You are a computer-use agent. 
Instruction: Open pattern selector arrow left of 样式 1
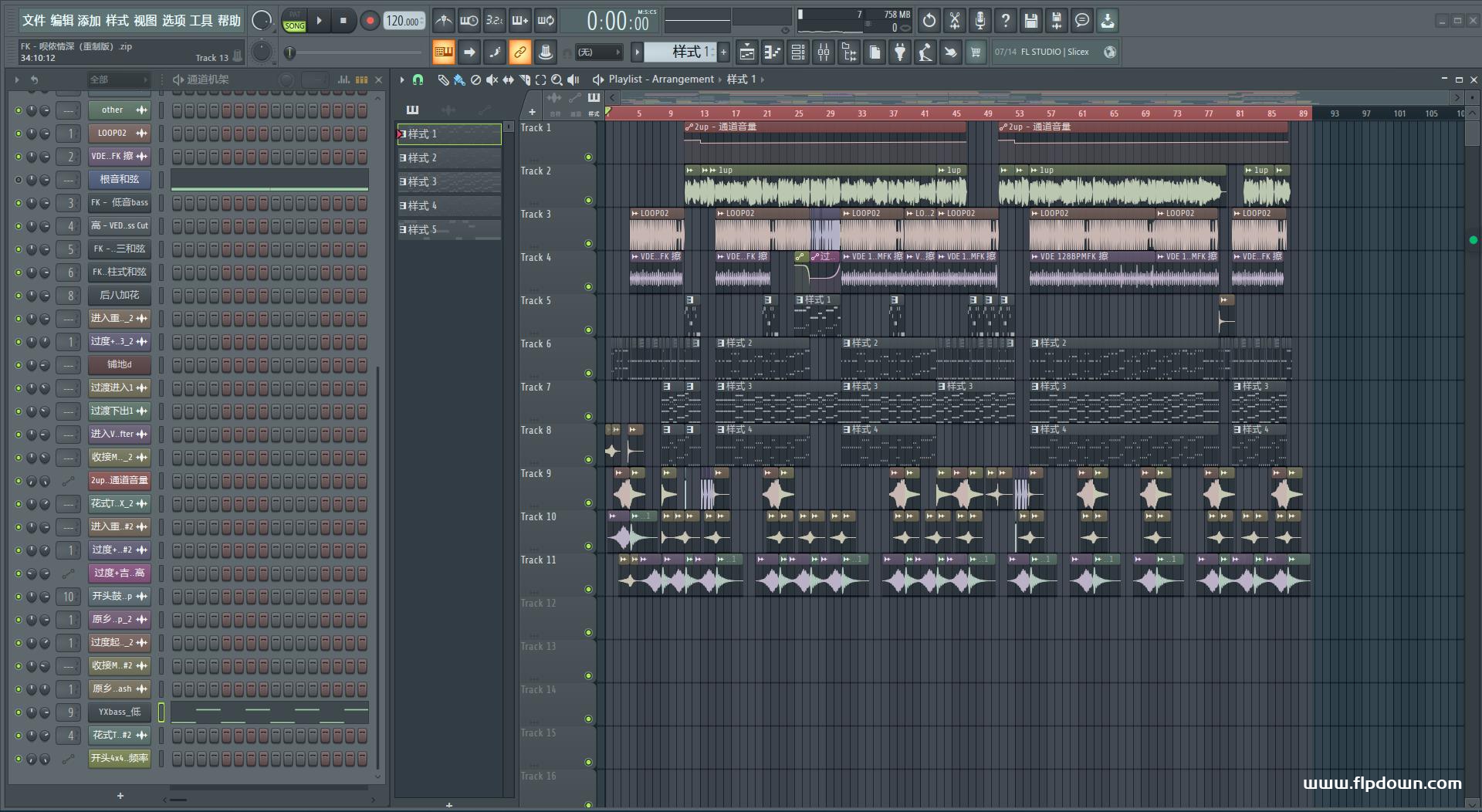click(x=637, y=52)
